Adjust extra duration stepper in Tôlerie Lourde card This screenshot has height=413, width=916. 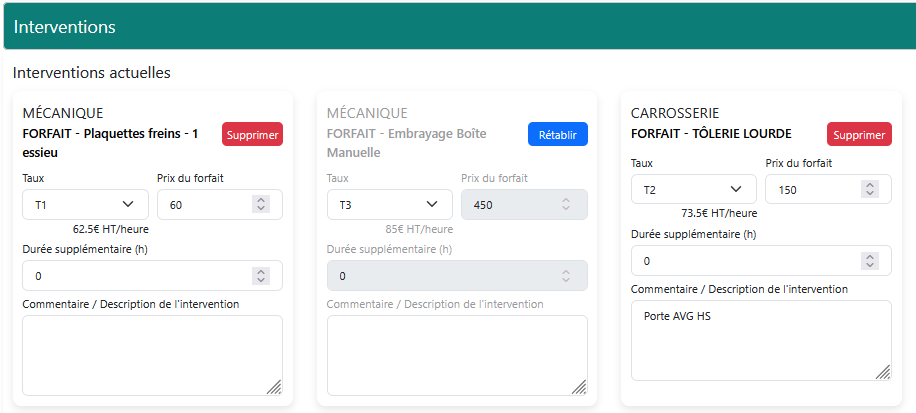coord(871,261)
